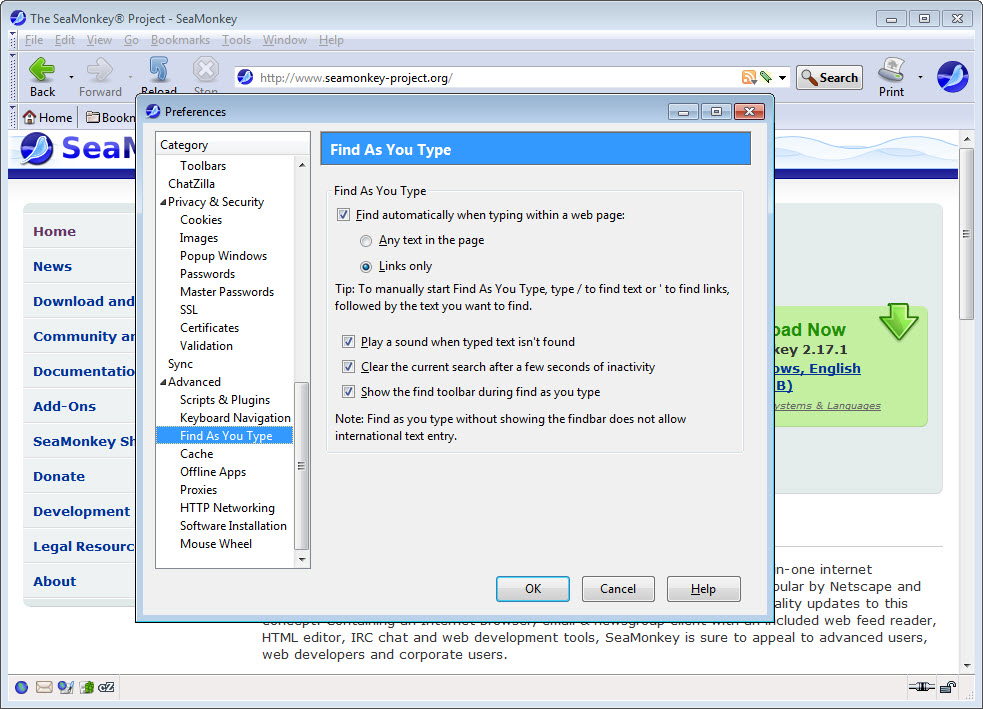Click the orange RSS feed icon in address bar
Image resolution: width=983 pixels, height=709 pixels.
tap(749, 77)
